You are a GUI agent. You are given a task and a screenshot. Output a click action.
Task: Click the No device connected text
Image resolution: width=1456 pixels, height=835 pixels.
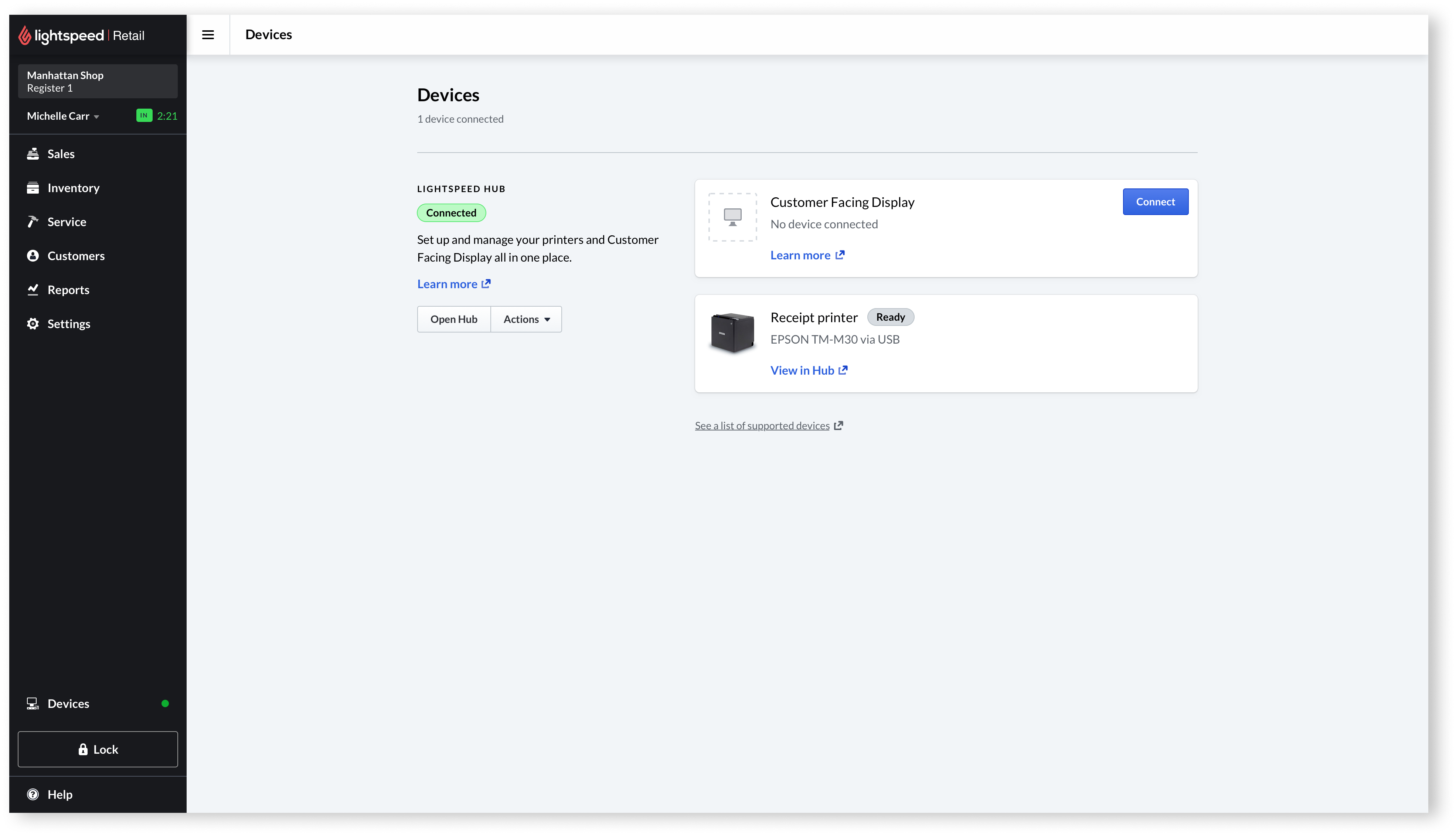pos(824,224)
